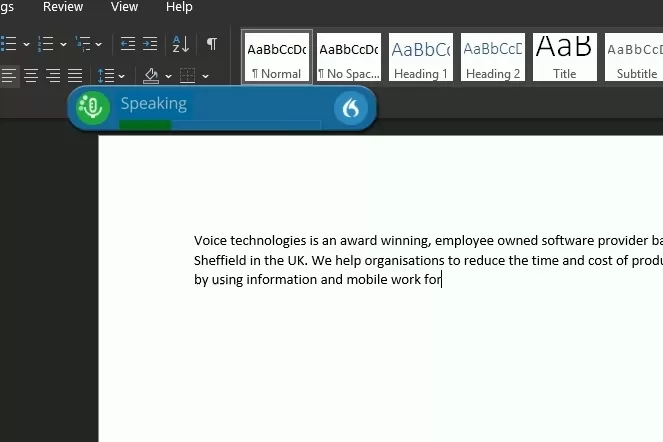Open the Review ribbon tab
663x442 pixels.
63,7
